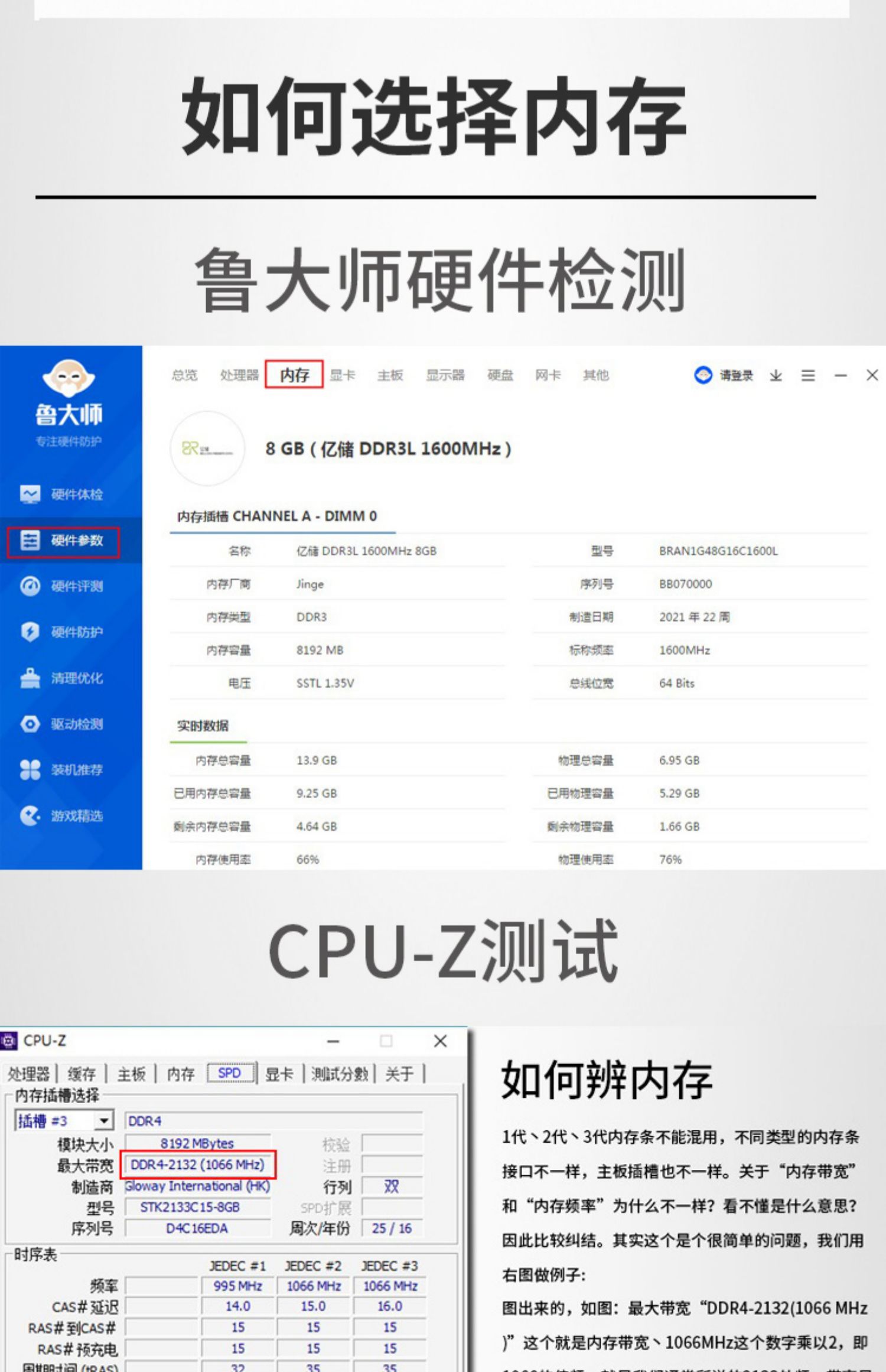Viewport: 886px width, 1372px height.
Task: Close the 鲁大师 window
Action: pyautogui.click(x=872, y=375)
